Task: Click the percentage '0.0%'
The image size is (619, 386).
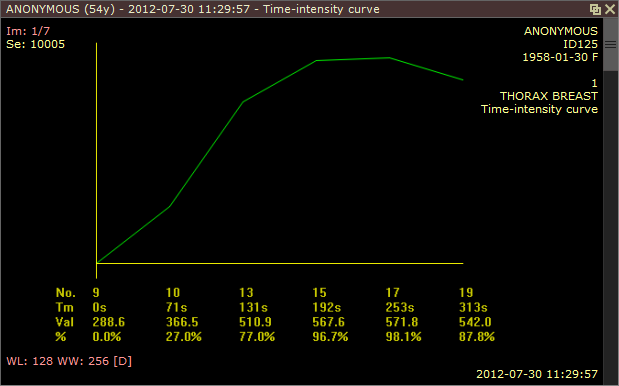Action: coord(107,336)
